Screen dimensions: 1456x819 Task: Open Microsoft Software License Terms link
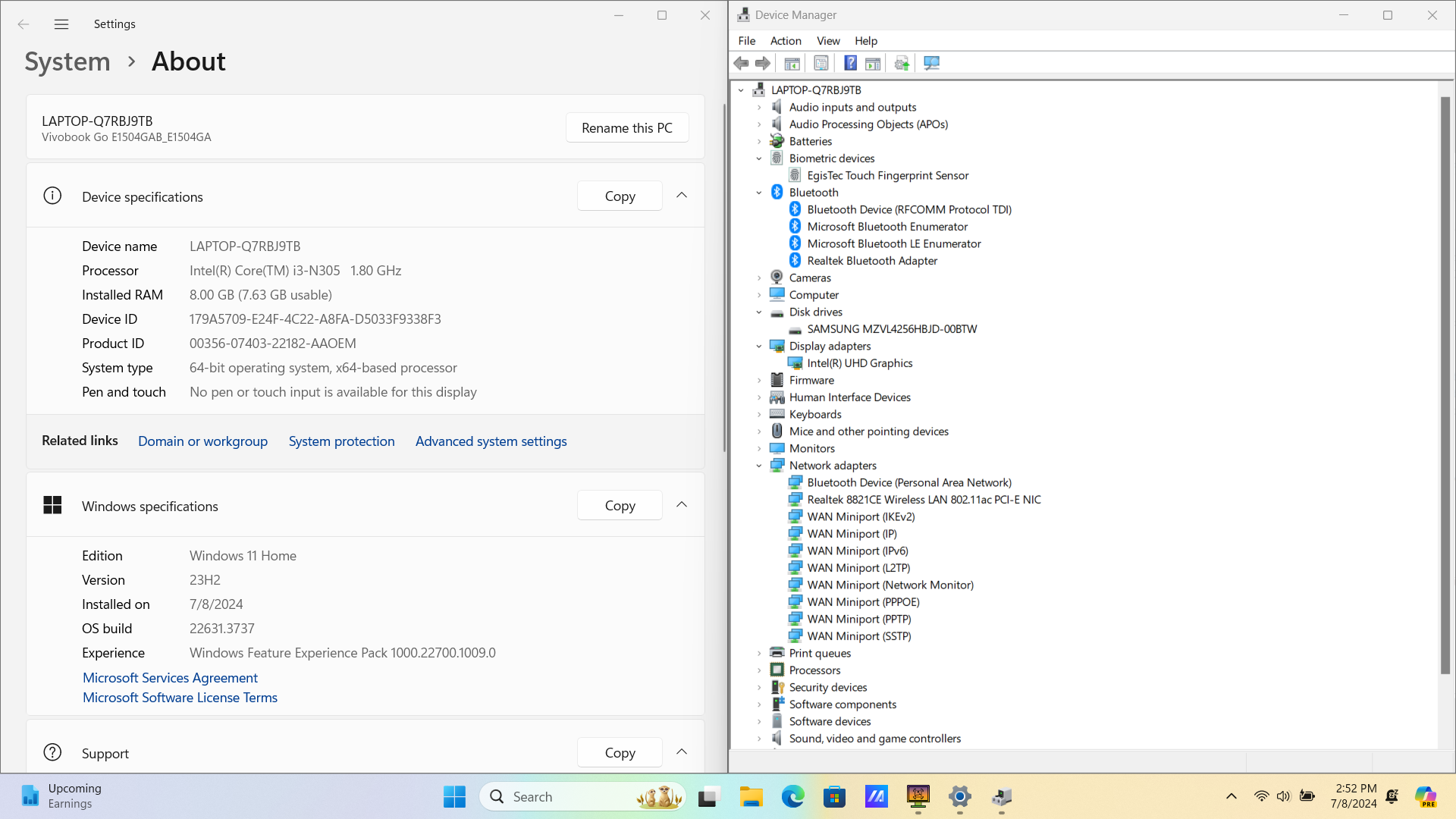pyautogui.click(x=180, y=698)
